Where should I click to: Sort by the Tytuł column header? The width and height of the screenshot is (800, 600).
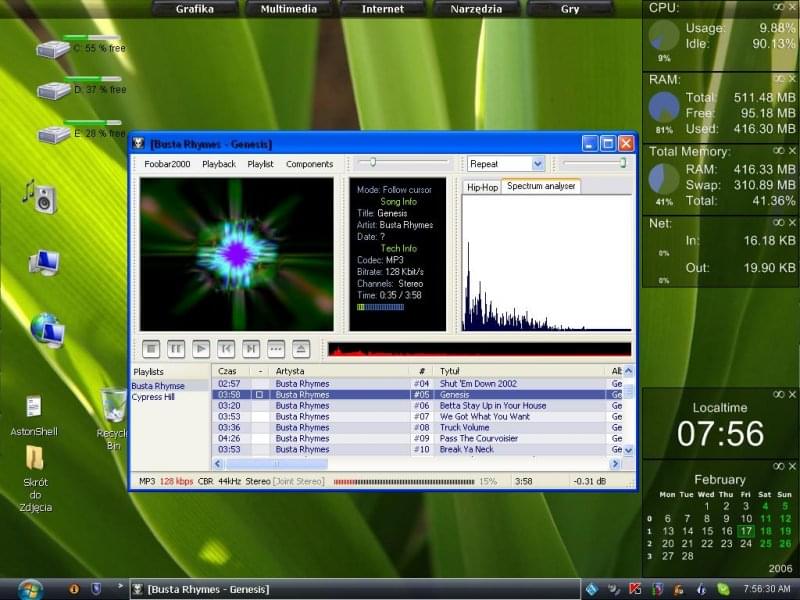click(x=520, y=371)
